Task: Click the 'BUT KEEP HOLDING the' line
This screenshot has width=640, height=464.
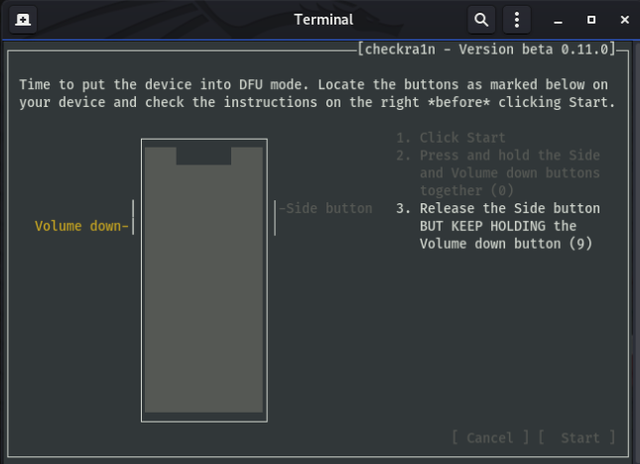Action: [498, 226]
